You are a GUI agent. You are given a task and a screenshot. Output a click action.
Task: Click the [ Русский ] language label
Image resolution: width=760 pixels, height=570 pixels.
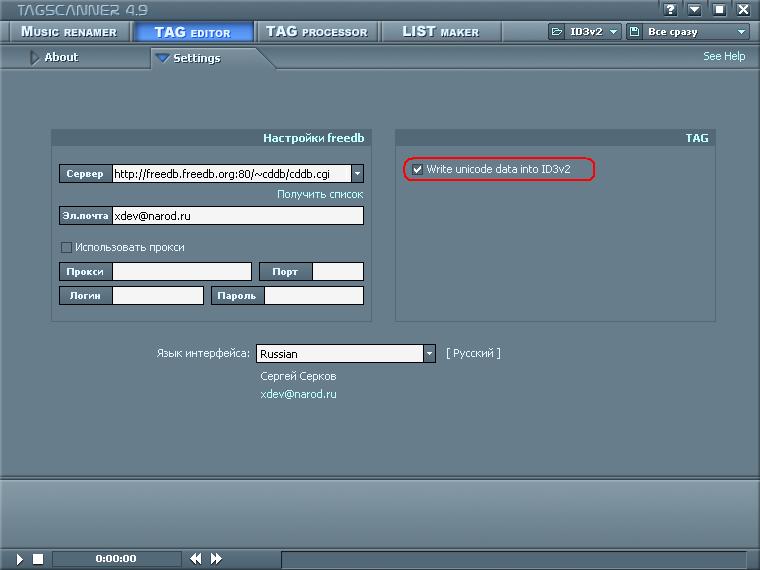[x=473, y=353]
